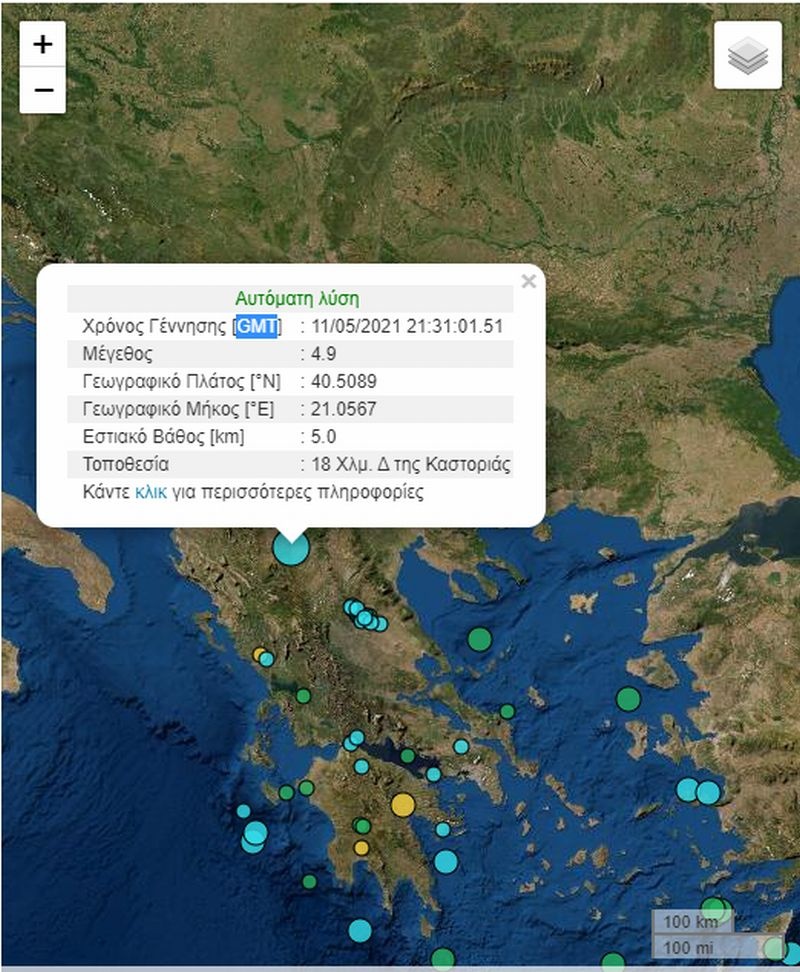Click the cyan marker cluster in Thessaly
Image resolution: width=800 pixels, height=972 pixels.
[x=365, y=616]
